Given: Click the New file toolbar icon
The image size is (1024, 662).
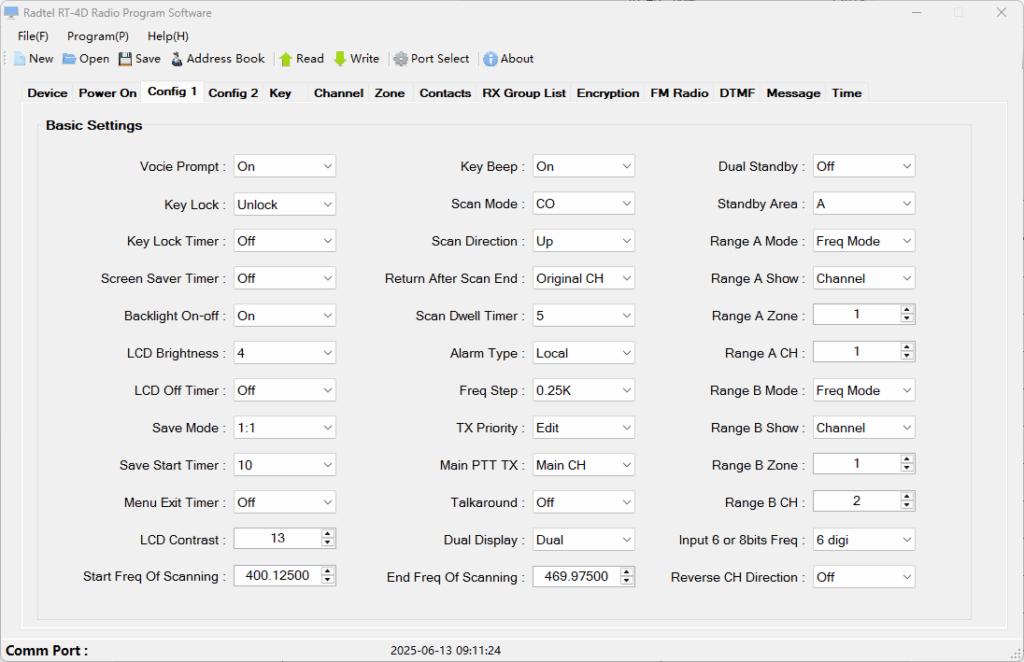Looking at the screenshot, I should tap(20, 59).
